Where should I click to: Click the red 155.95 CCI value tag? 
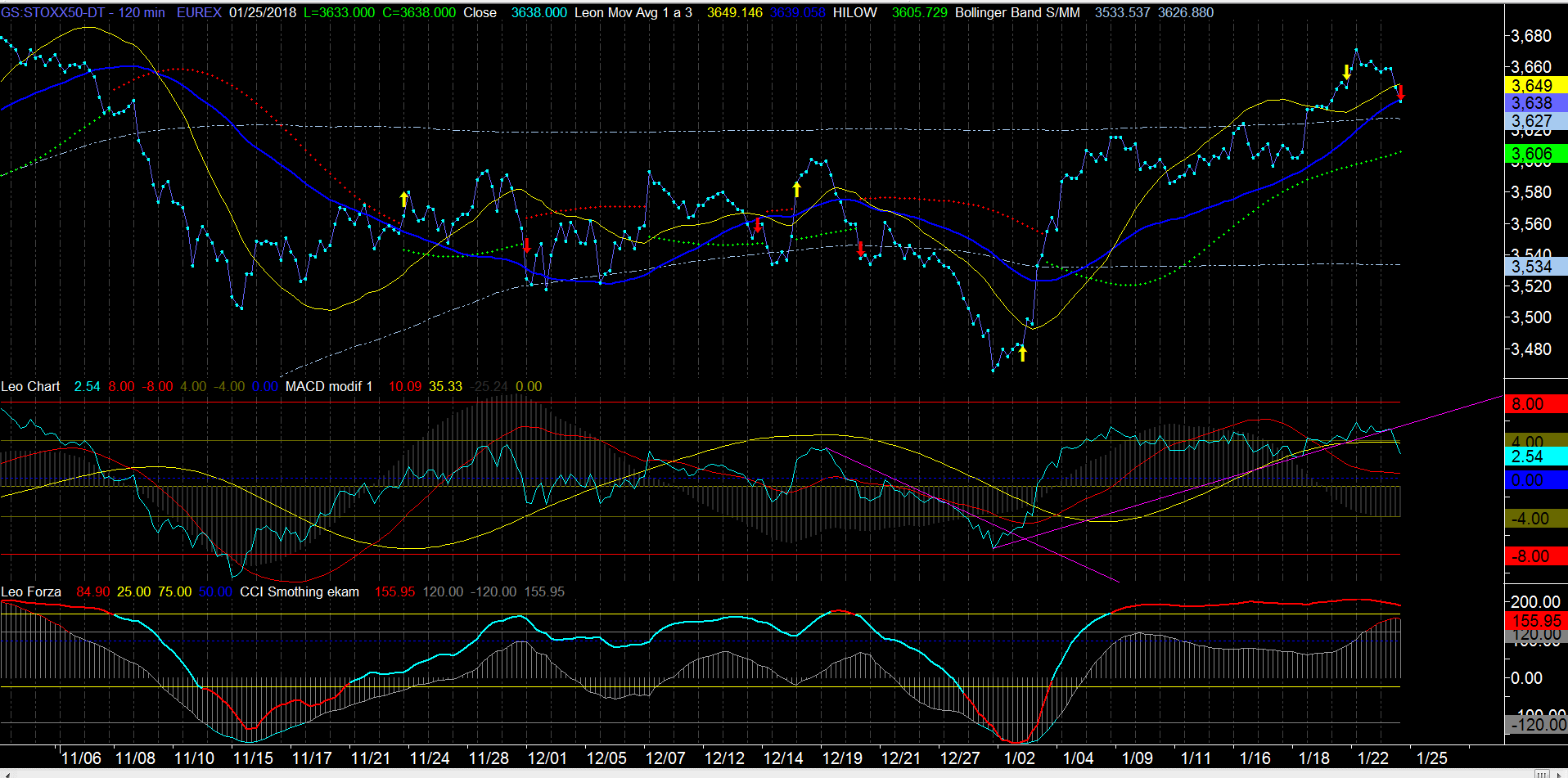(1536, 621)
